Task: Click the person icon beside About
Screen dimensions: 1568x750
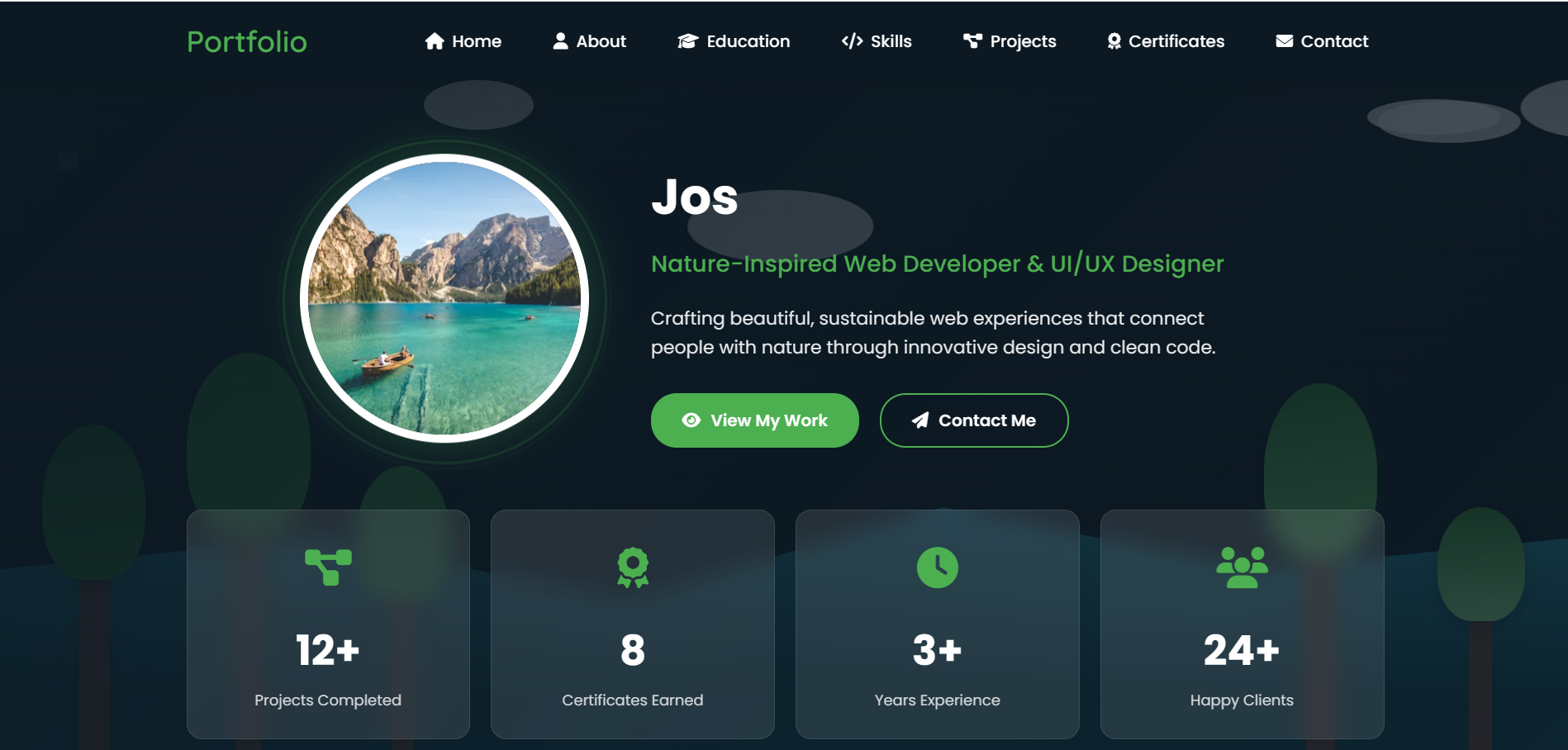Action: [560, 41]
